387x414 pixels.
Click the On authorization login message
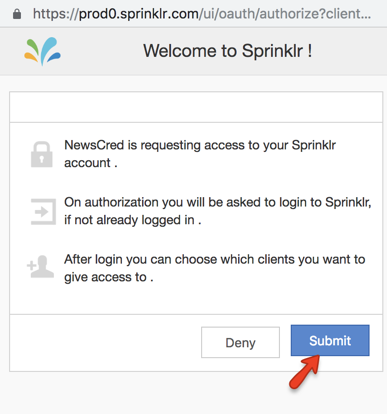[x=218, y=211]
